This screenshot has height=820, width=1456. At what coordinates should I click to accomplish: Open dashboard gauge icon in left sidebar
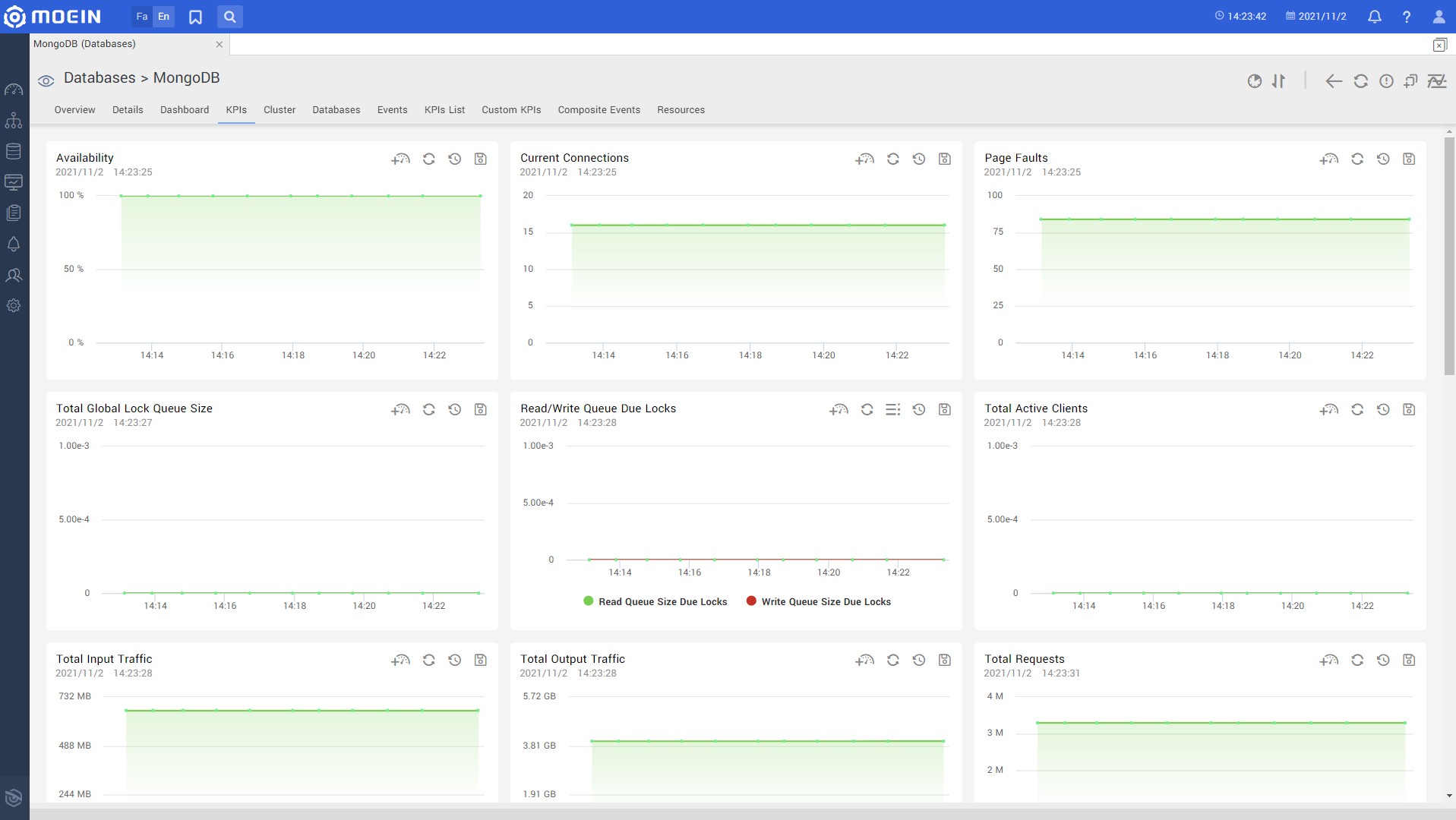[14, 90]
